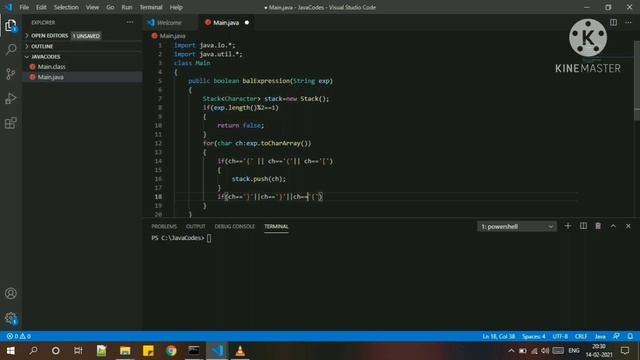This screenshot has height=360, width=640.
Task: Click into the terminal prompt input
Action: 209,238
